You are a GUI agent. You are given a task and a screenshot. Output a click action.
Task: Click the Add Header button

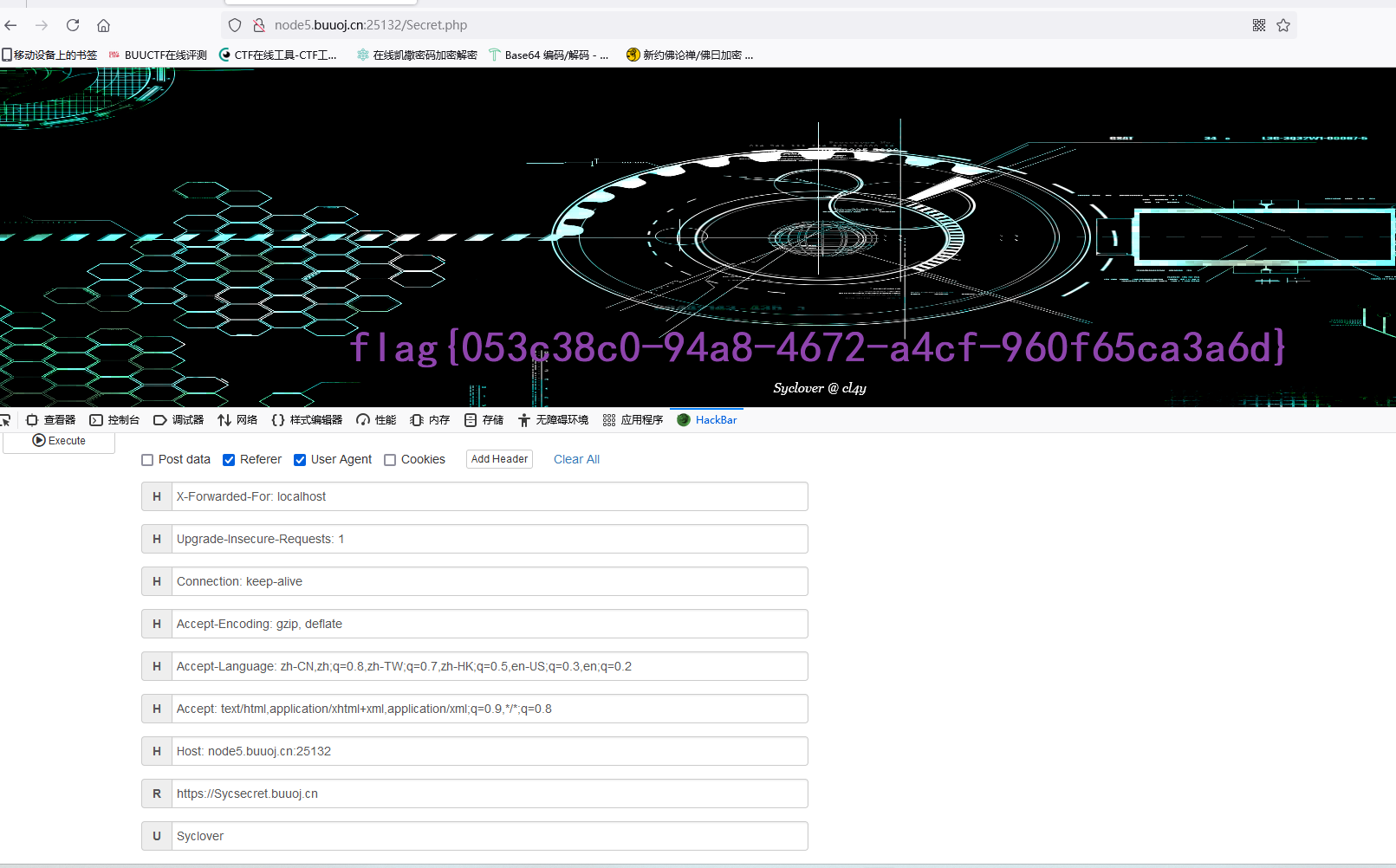coord(498,458)
